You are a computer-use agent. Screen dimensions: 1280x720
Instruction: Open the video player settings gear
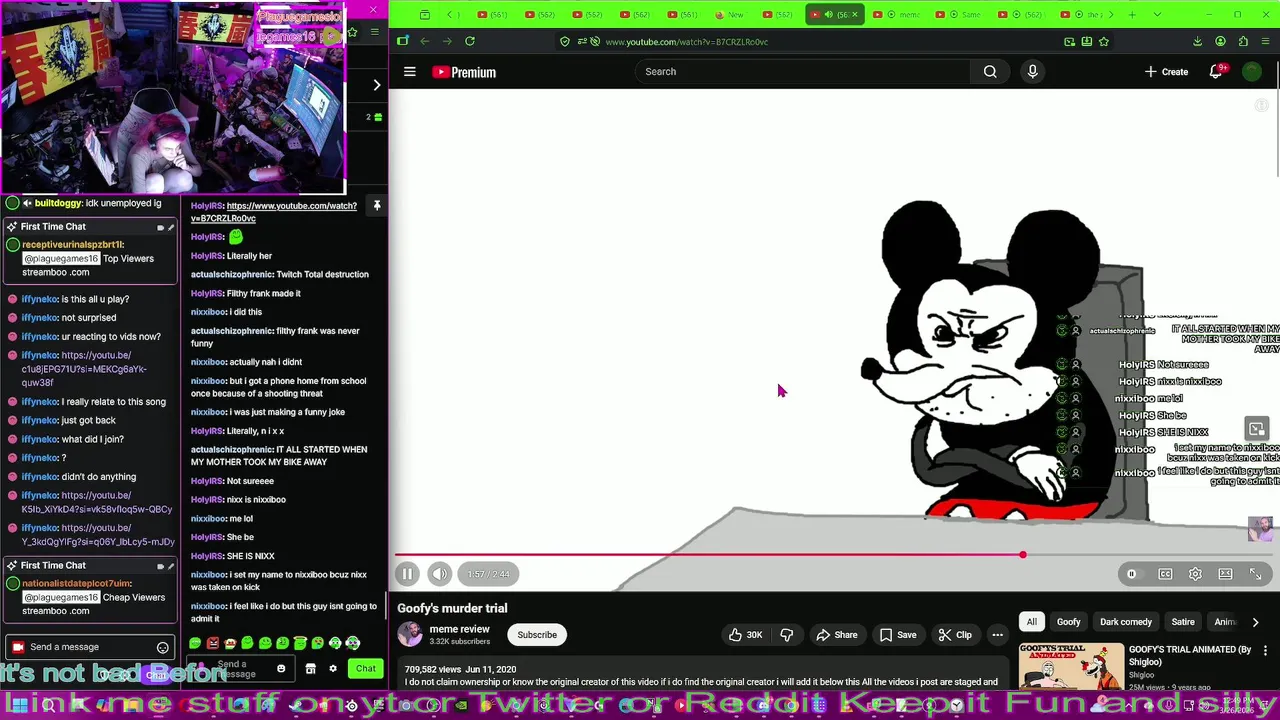coord(1195,574)
